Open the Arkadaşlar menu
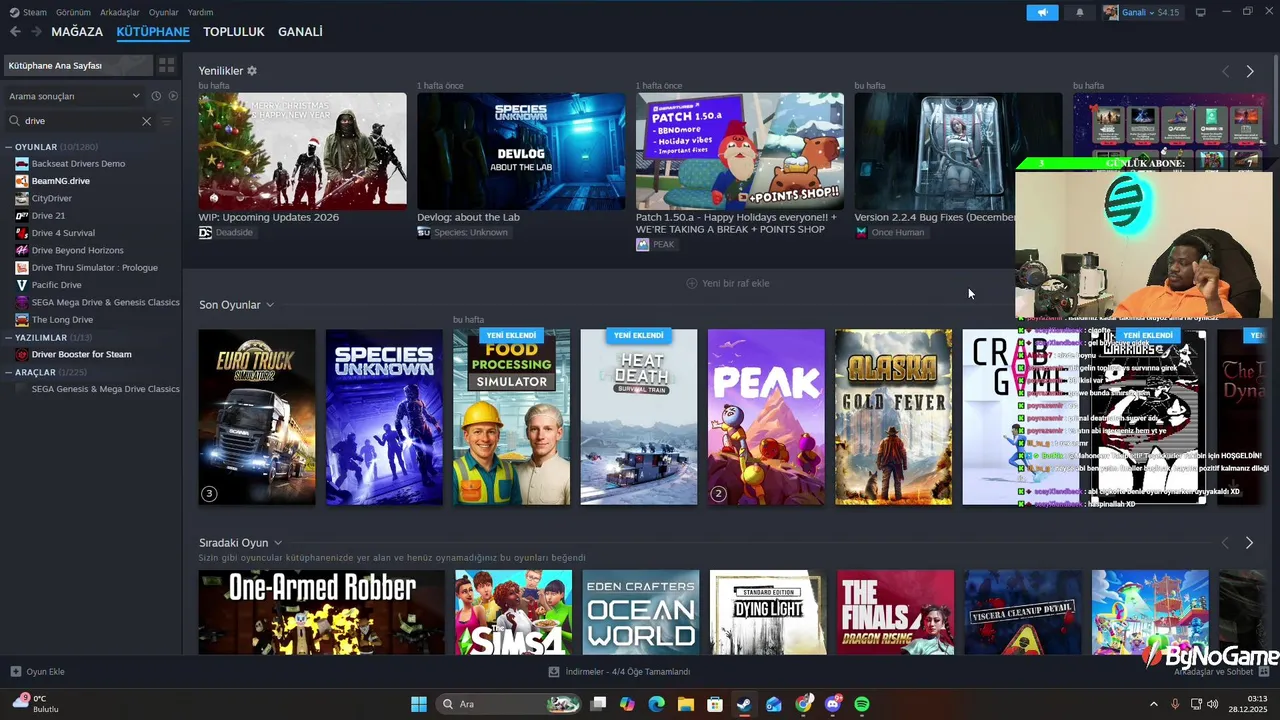Viewport: 1280px width, 720px height. [120, 12]
